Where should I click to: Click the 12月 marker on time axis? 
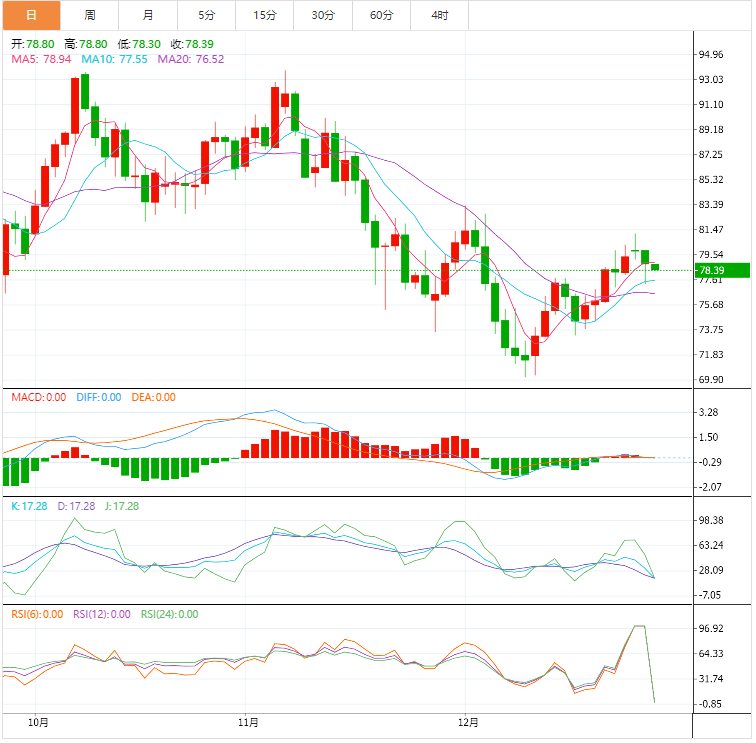pyautogui.click(x=469, y=721)
